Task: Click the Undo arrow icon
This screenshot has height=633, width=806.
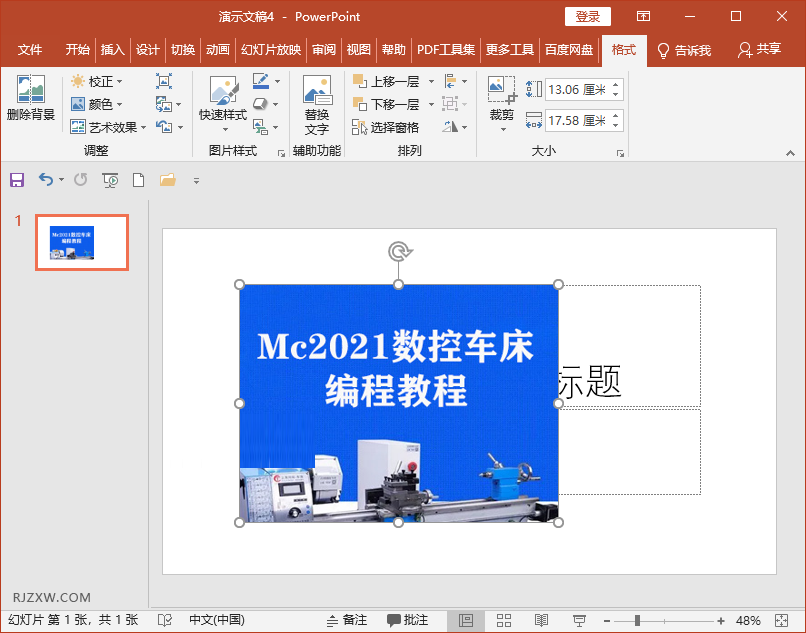Action: coord(46,179)
